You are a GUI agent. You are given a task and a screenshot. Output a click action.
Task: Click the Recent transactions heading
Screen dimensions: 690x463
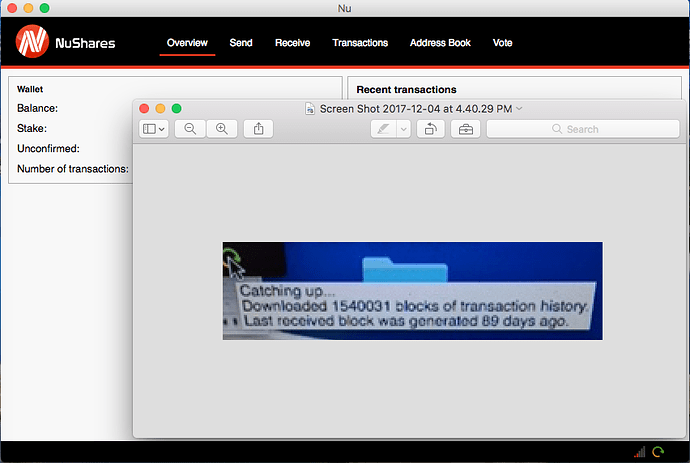click(406, 90)
